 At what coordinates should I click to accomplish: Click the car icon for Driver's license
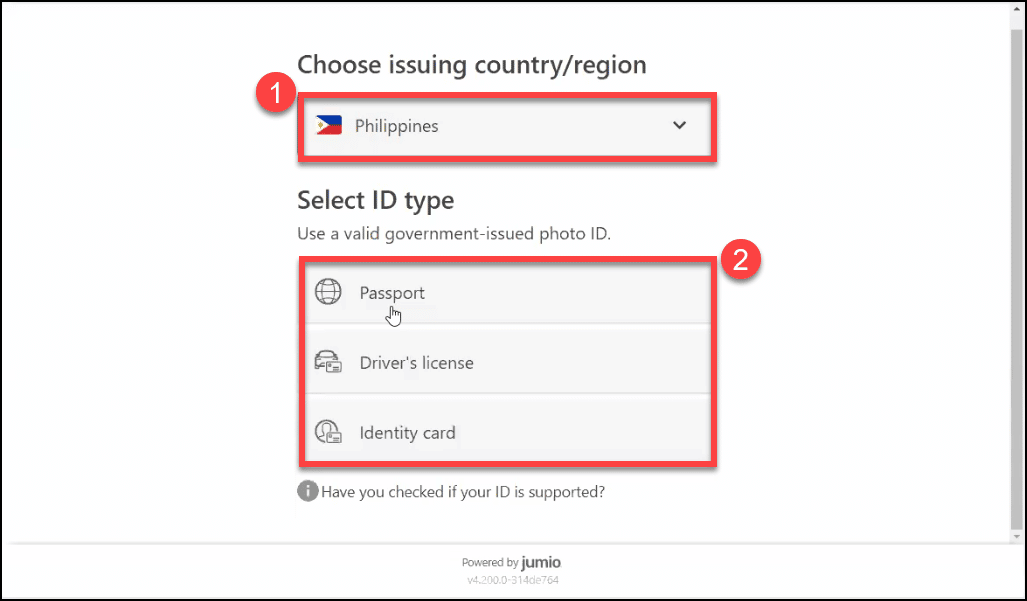(328, 362)
